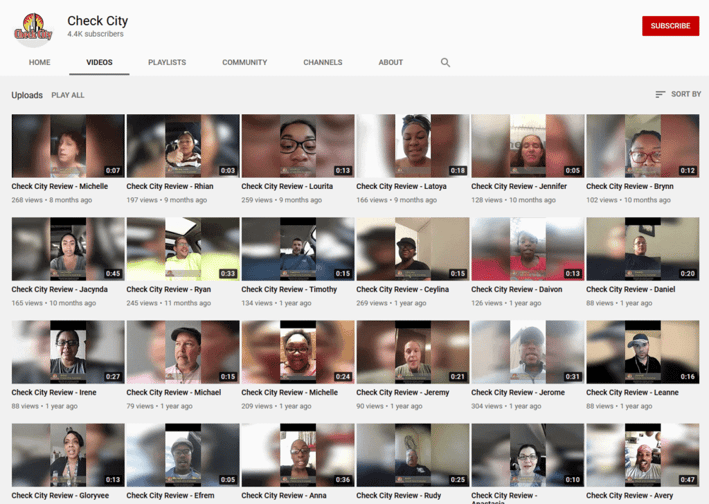Click title 'Check City Review - Timothy'
The image size is (709, 504).
pyautogui.click(x=289, y=289)
